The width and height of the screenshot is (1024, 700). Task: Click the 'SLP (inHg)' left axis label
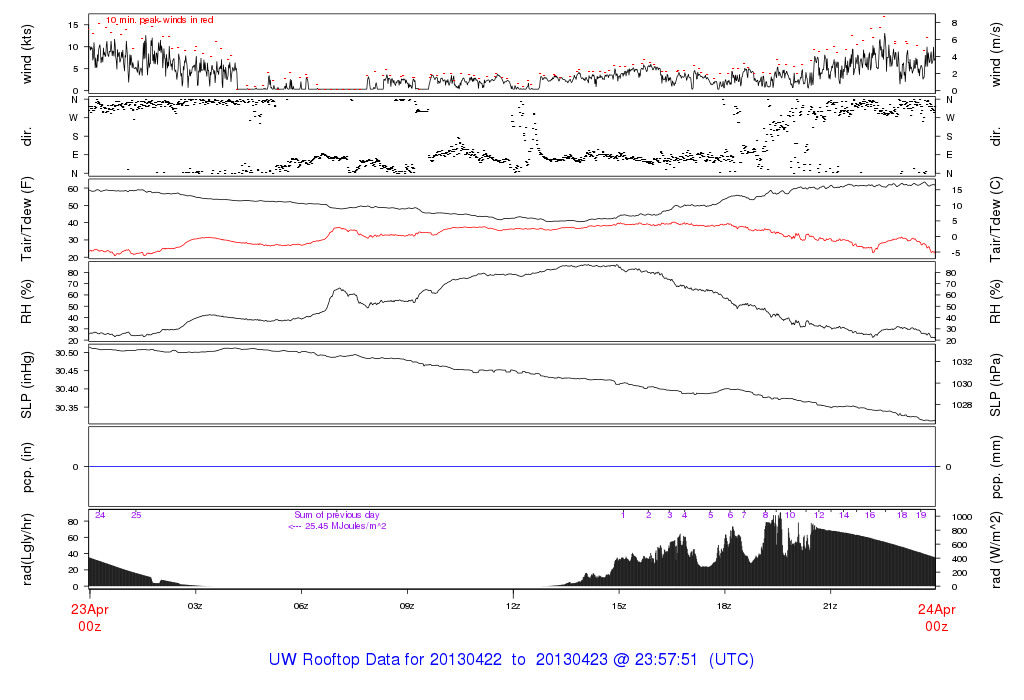click(27, 384)
